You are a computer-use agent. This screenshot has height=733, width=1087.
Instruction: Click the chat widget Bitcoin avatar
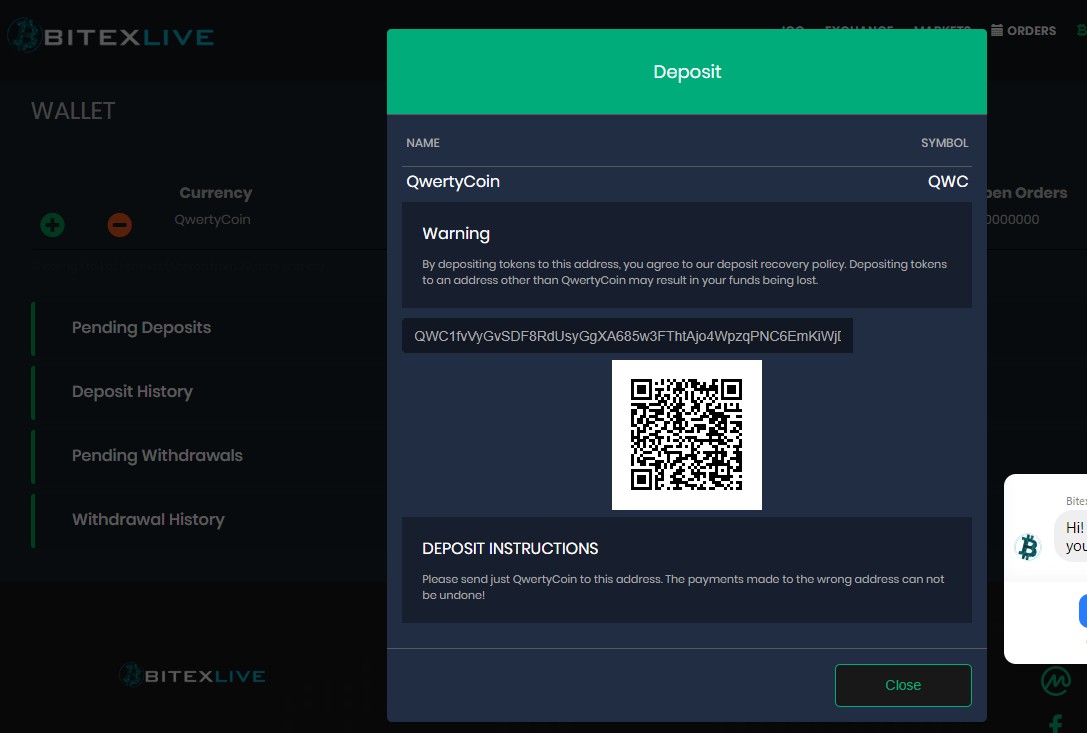point(1027,546)
